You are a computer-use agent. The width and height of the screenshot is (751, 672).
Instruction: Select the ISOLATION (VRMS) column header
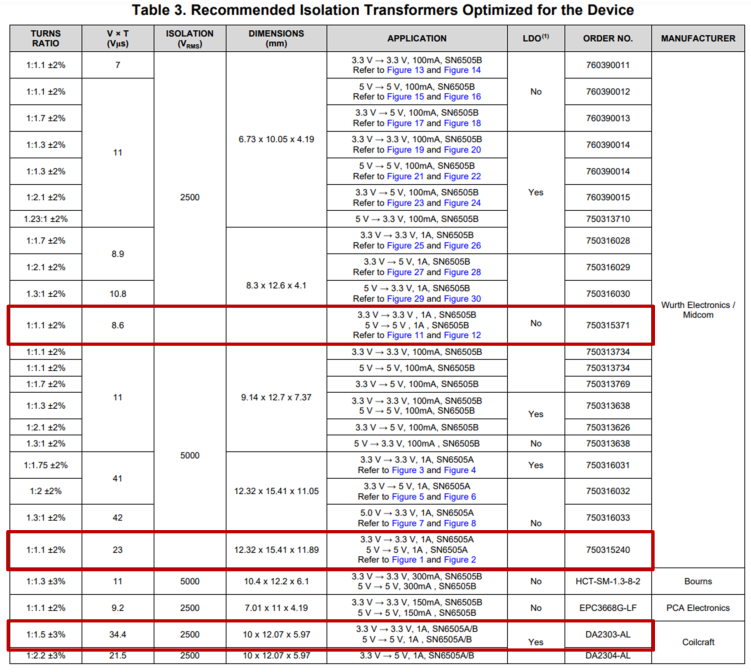coord(190,38)
